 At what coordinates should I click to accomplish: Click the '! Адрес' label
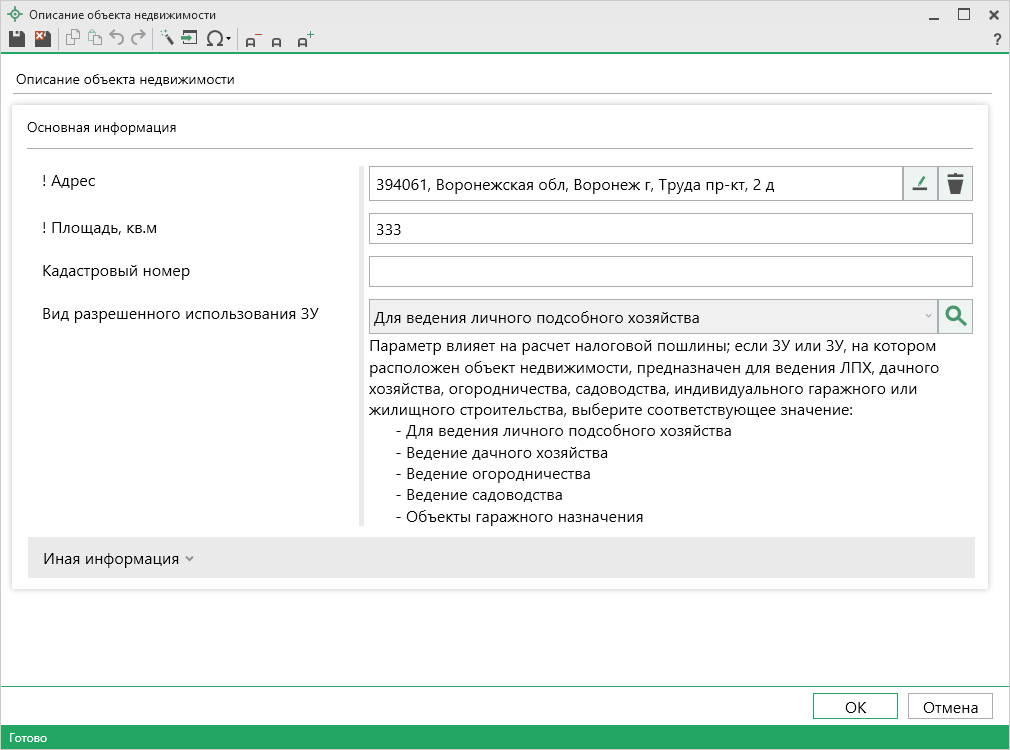click(69, 181)
